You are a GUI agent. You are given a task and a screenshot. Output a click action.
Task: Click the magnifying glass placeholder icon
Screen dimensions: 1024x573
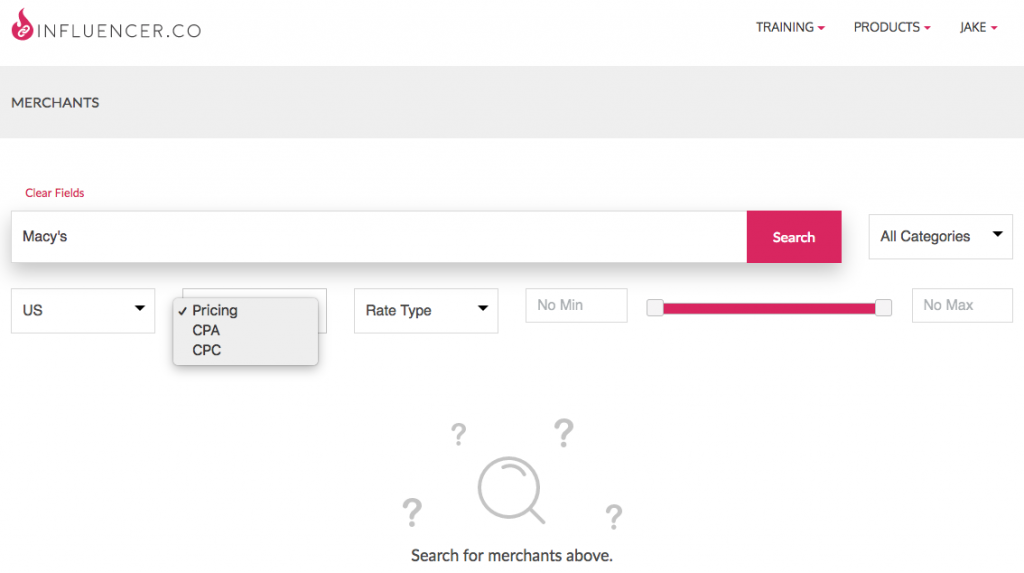click(x=511, y=490)
